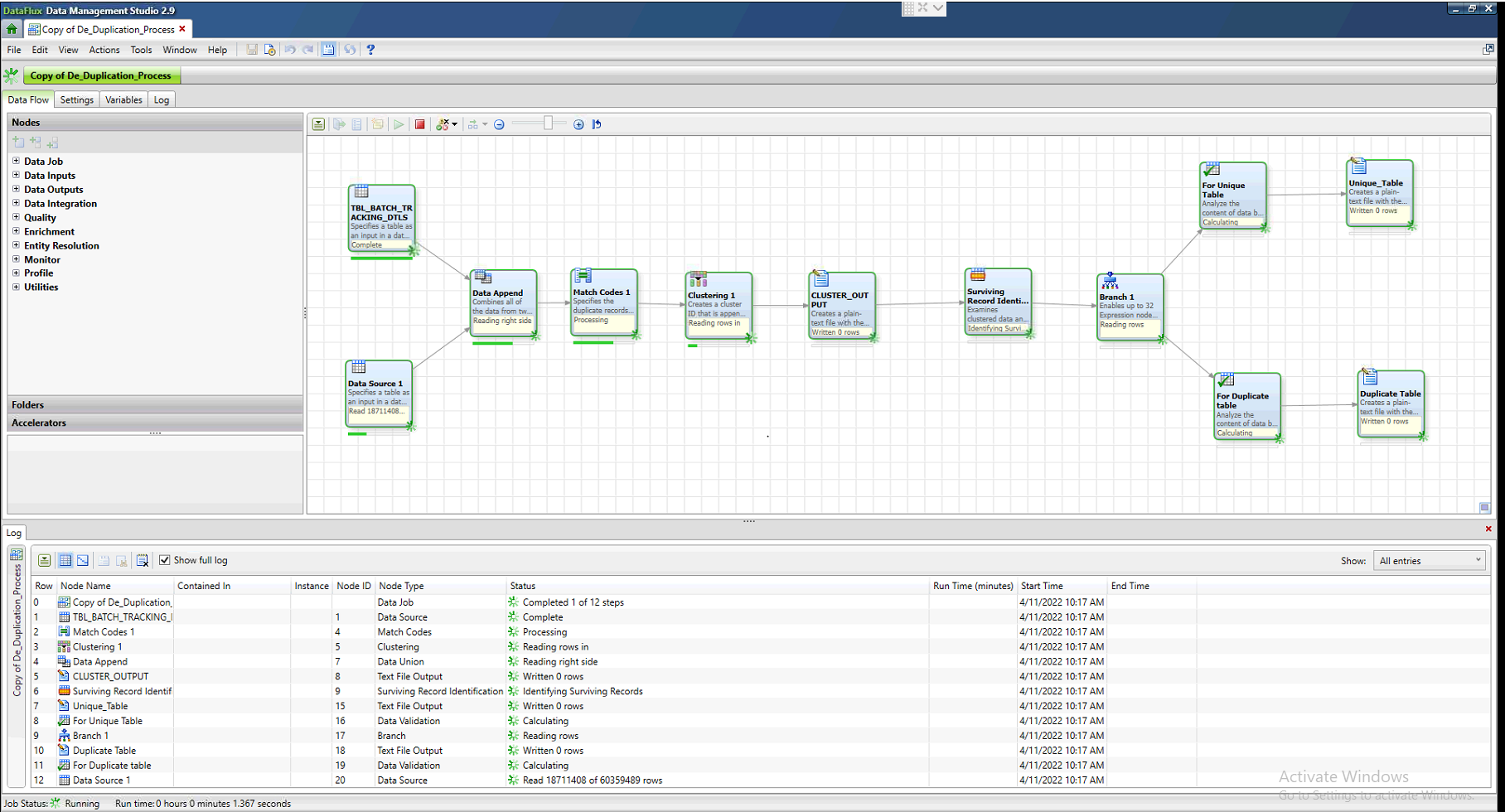
Task: Open the Show entries dropdown showing All entries
Action: click(1428, 560)
